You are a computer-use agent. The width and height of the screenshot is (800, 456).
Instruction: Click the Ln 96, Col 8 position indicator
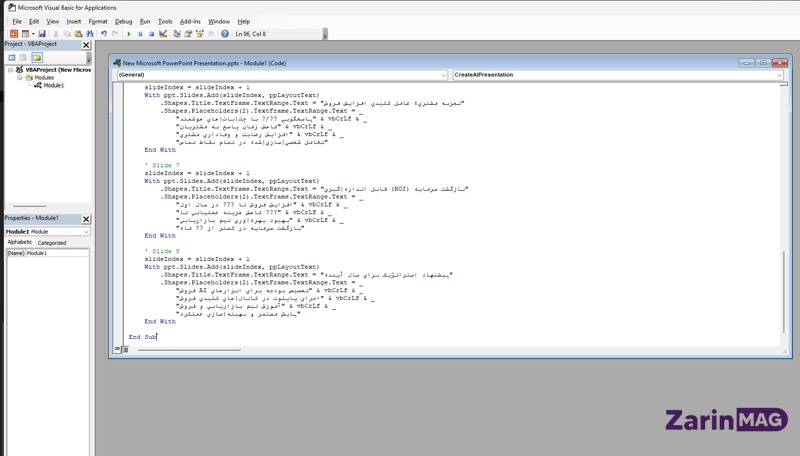tap(251, 34)
